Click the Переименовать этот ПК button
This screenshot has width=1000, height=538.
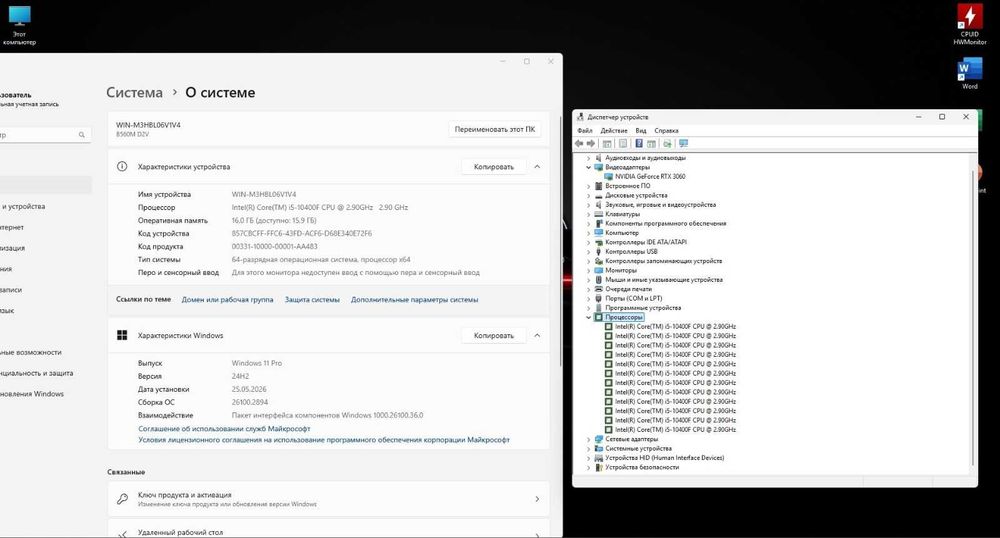pos(495,129)
